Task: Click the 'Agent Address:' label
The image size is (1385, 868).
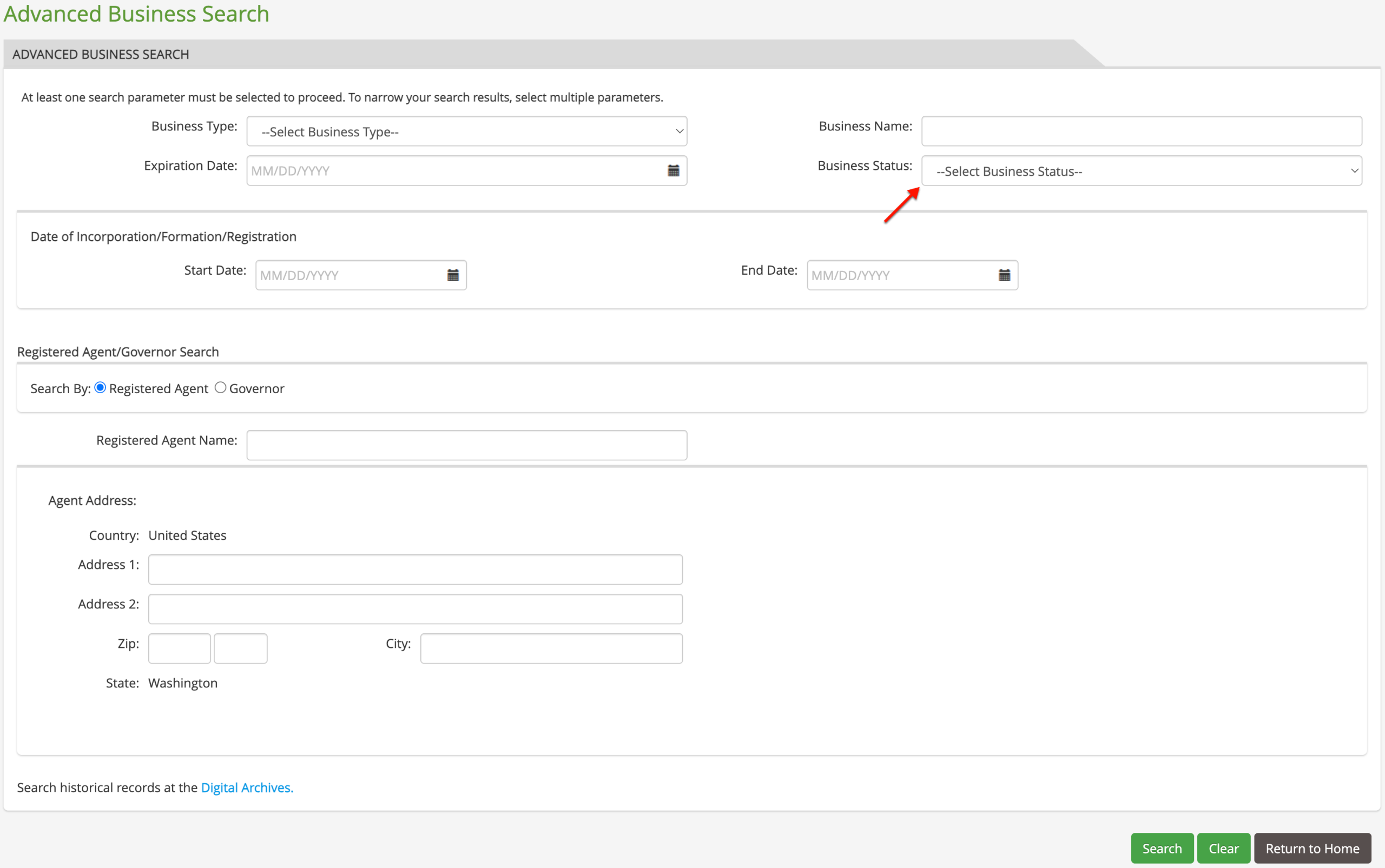Action: click(x=93, y=501)
